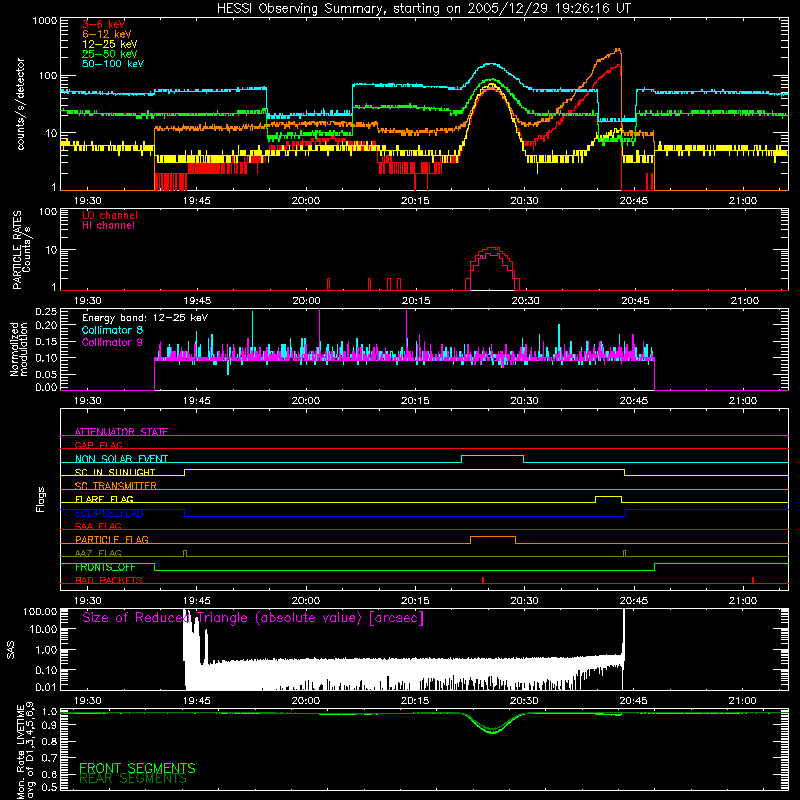Click the 21:00 tick under the top plot
The image size is (800, 800).
(743, 201)
